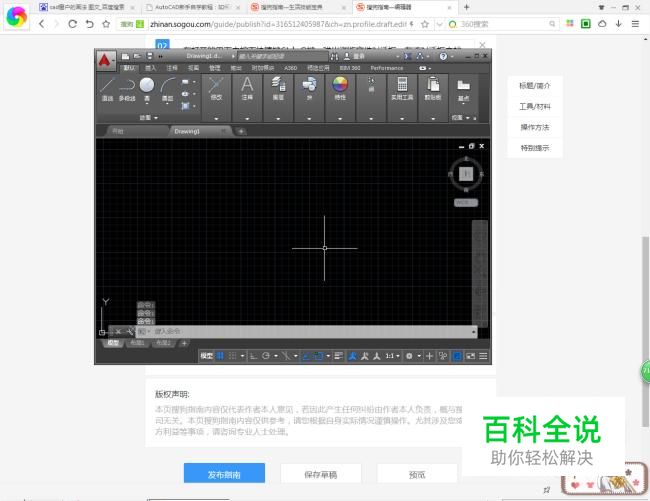Click the AutoCAD red A application button
The width and height of the screenshot is (650, 501).
[x=105, y=61]
